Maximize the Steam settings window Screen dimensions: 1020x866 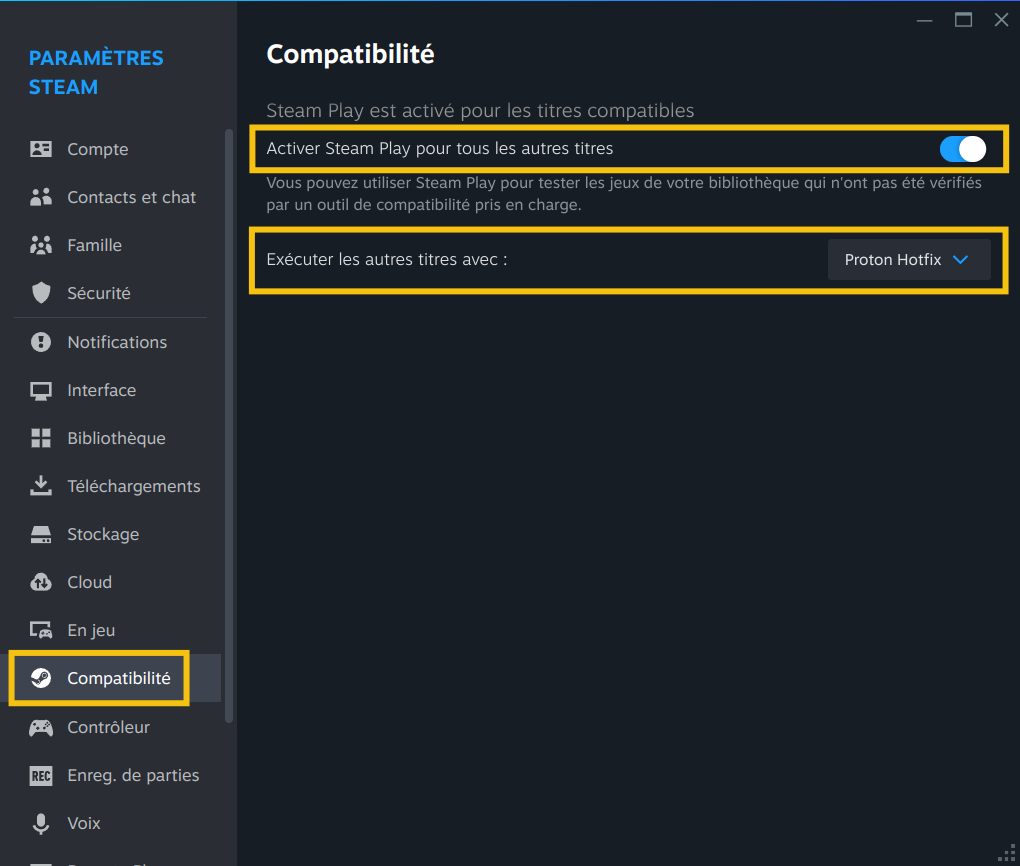pyautogui.click(x=963, y=20)
